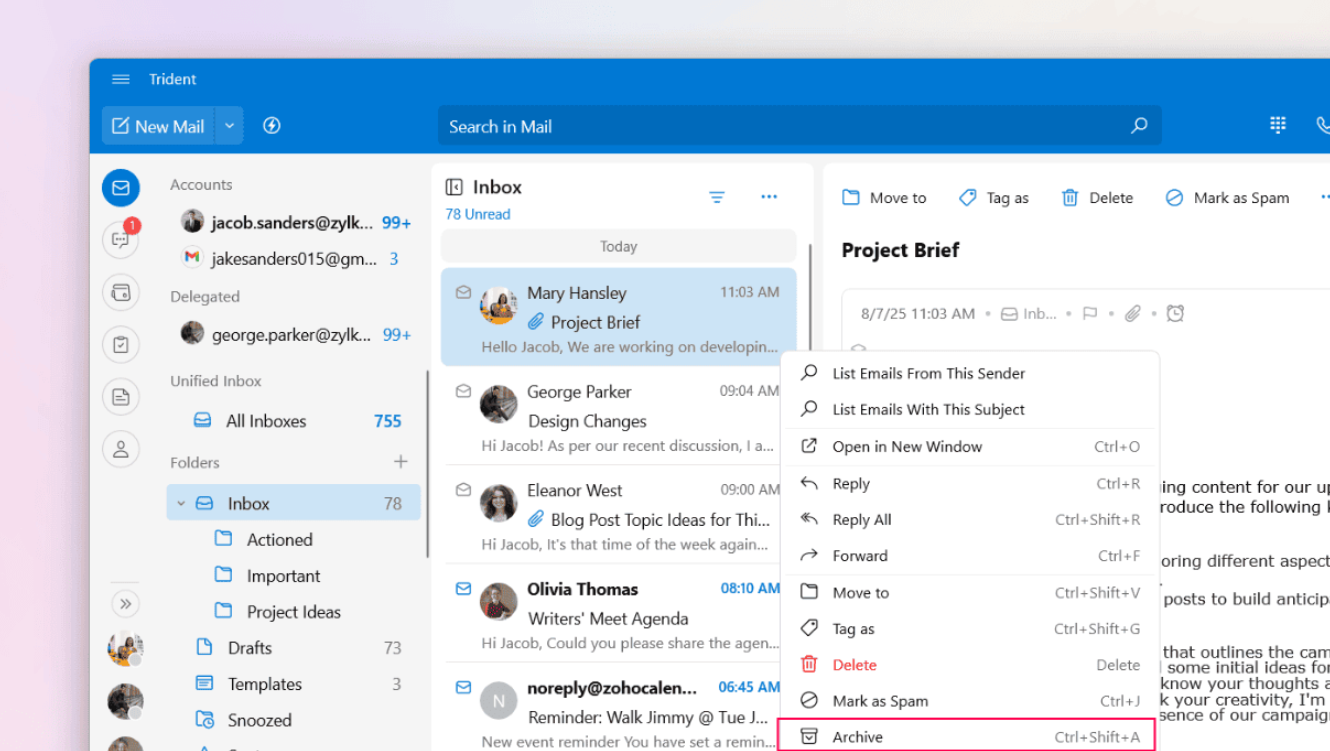Viewport: 1330px width, 751px height.
Task: Click the Move to button in the reading toolbar
Action: [884, 198]
